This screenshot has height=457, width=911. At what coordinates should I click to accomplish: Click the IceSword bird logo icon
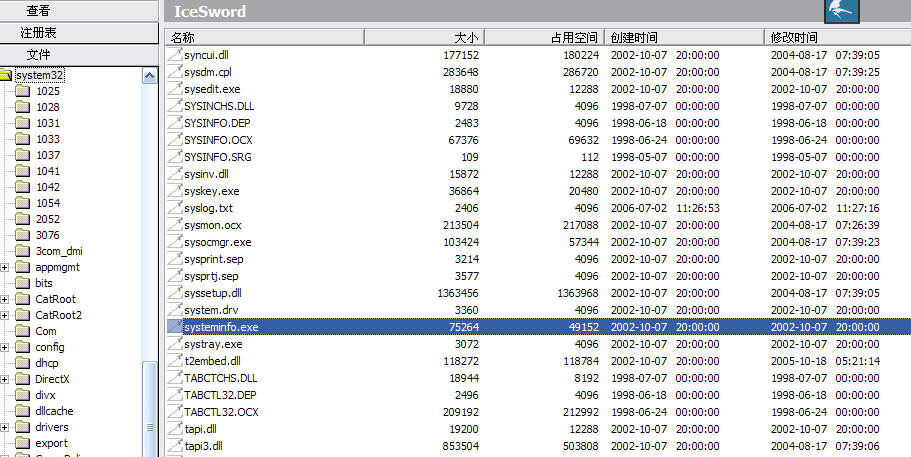click(x=842, y=10)
